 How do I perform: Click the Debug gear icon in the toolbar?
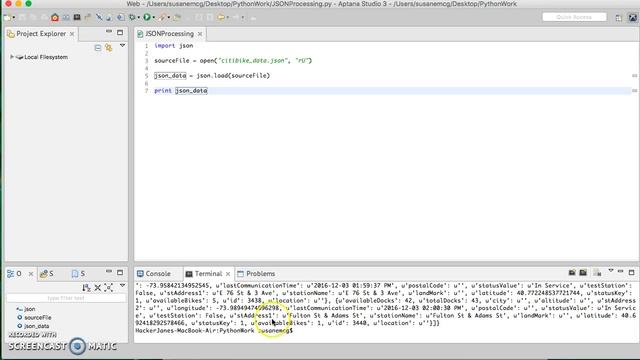click(132, 18)
